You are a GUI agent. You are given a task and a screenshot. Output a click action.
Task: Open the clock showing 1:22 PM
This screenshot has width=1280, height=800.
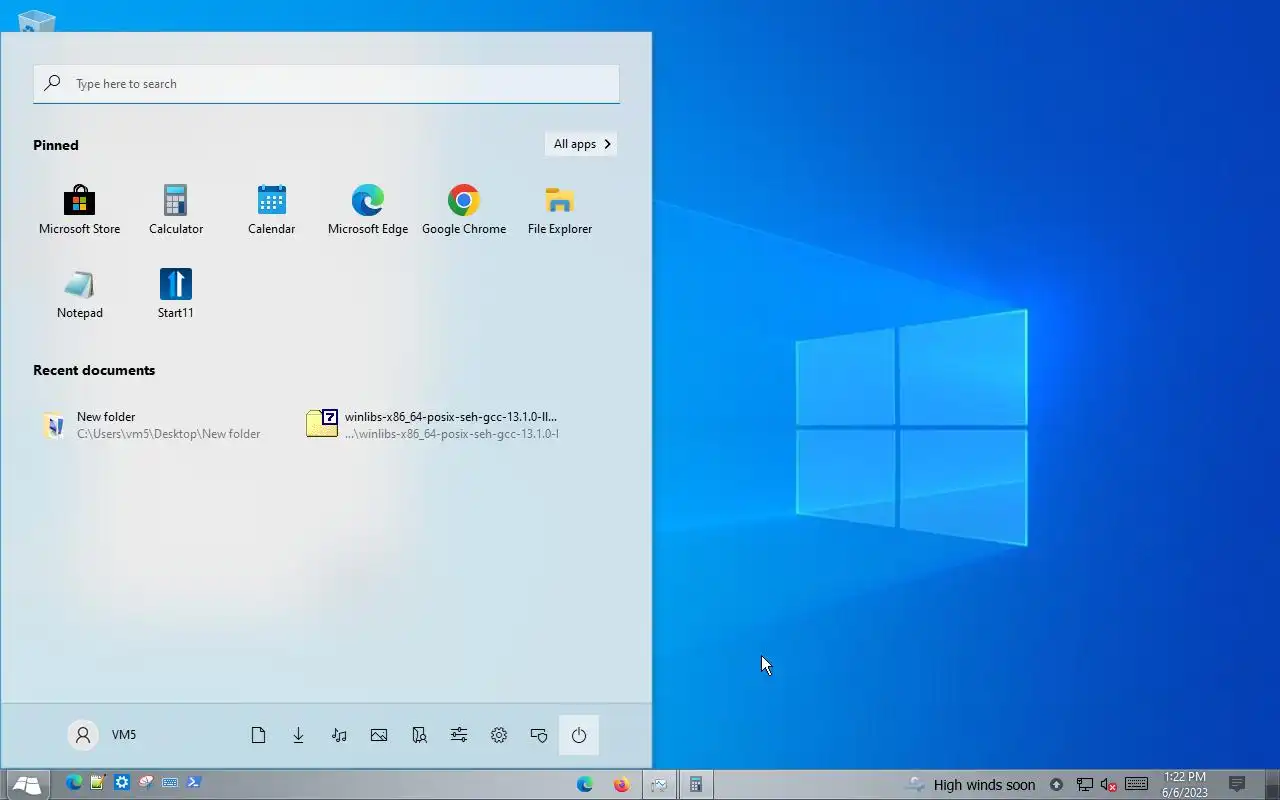tap(1185, 785)
